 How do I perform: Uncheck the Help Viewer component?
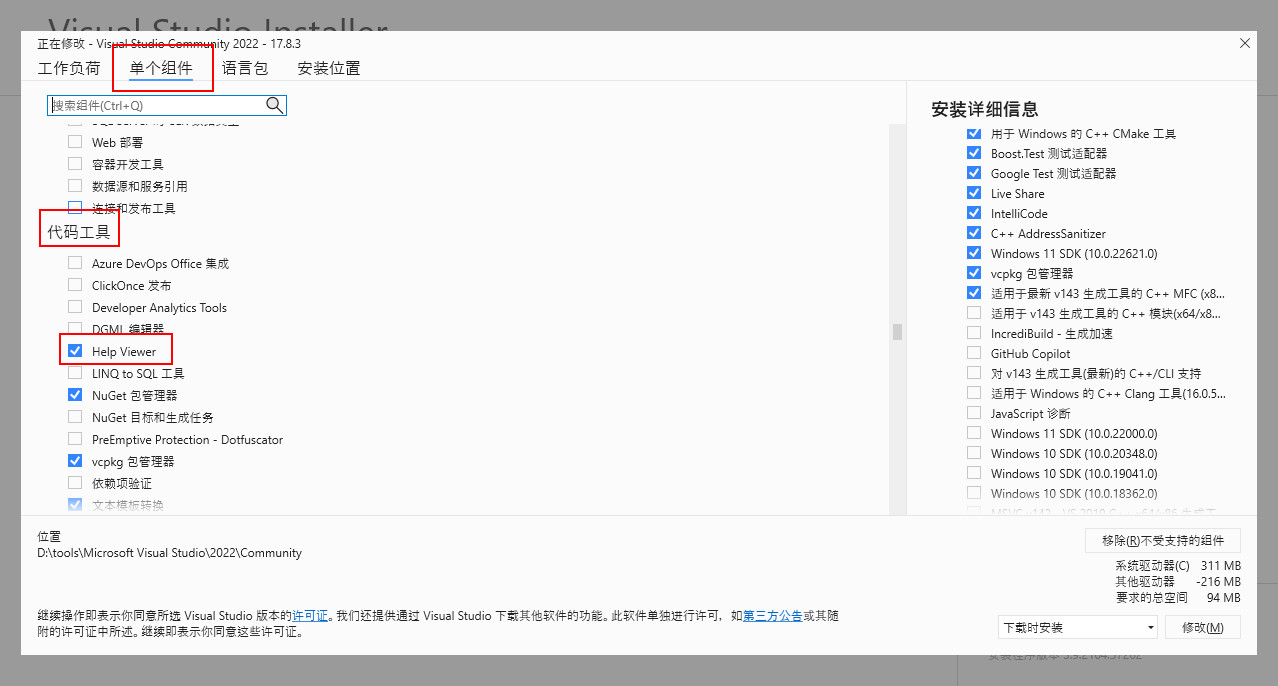coord(75,351)
